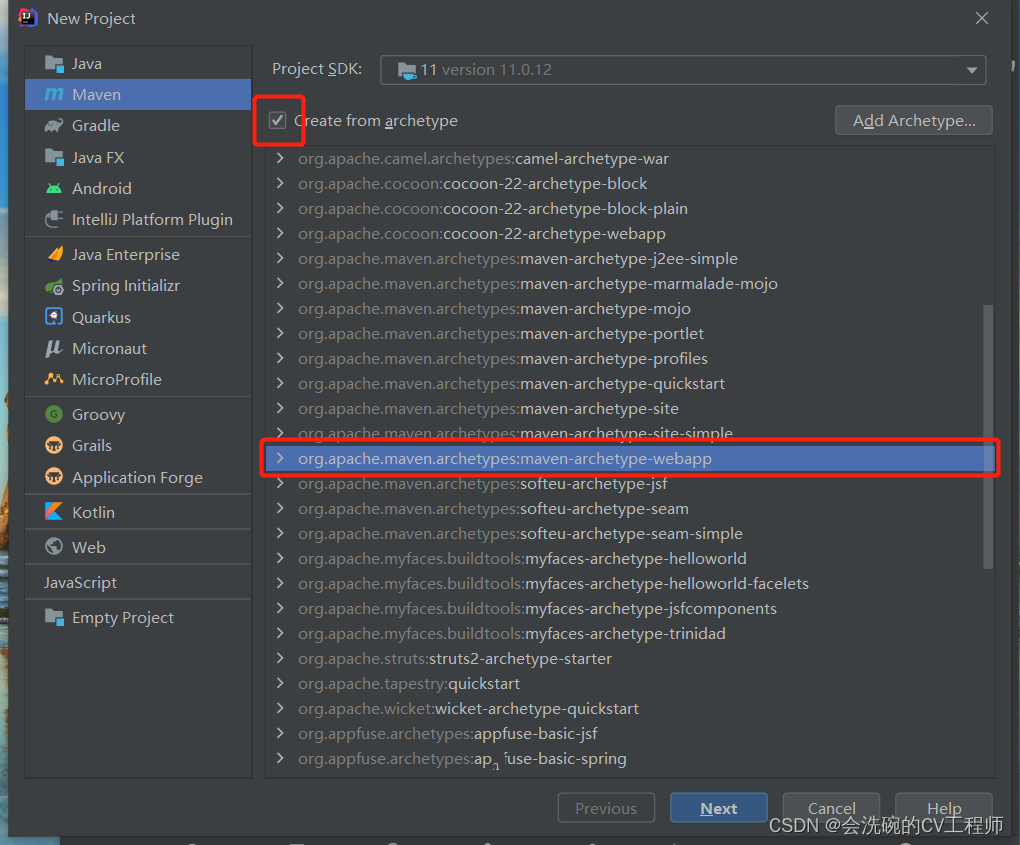Select softeu-archetype-seam row text
The width and height of the screenshot is (1020, 845).
click(x=493, y=509)
